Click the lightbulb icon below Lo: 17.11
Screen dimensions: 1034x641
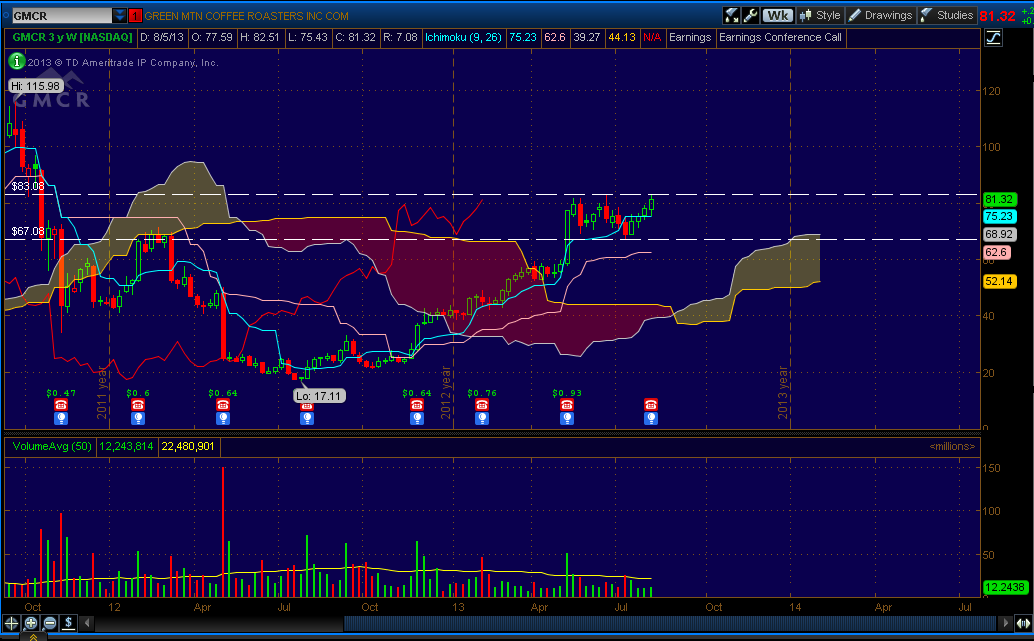click(x=307, y=418)
